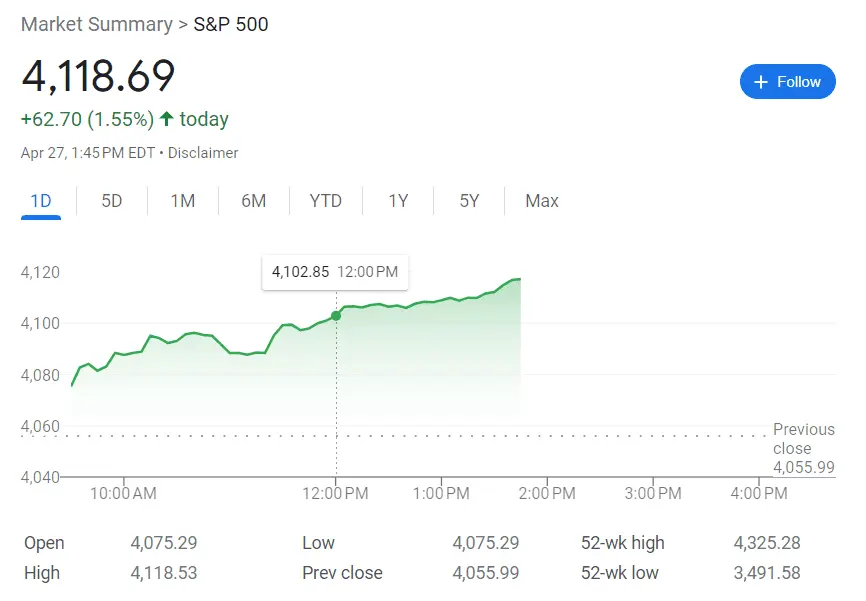The width and height of the screenshot is (866, 601).
Task: Click the Open price value
Action: (x=164, y=543)
